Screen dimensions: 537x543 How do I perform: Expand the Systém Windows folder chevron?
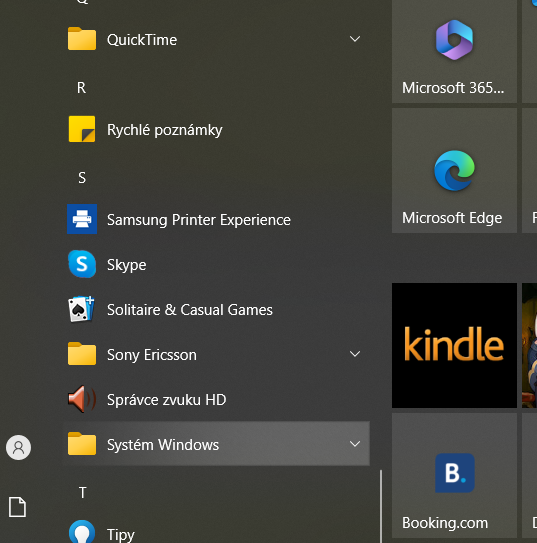pos(355,444)
